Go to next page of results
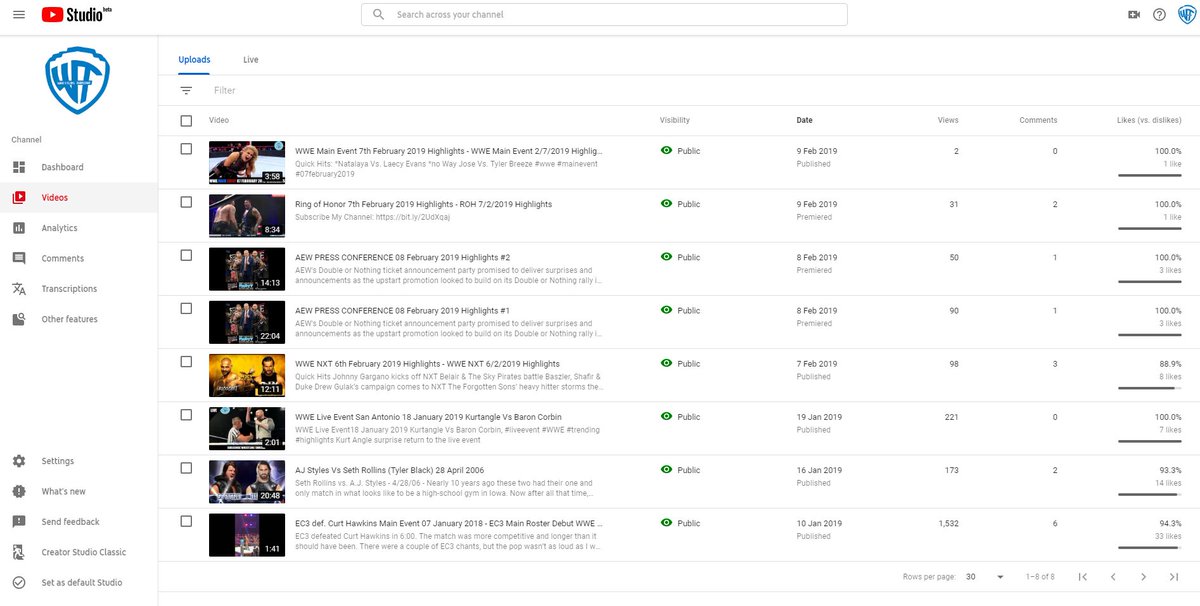Viewport: 1200px width, 606px height. tap(1143, 577)
